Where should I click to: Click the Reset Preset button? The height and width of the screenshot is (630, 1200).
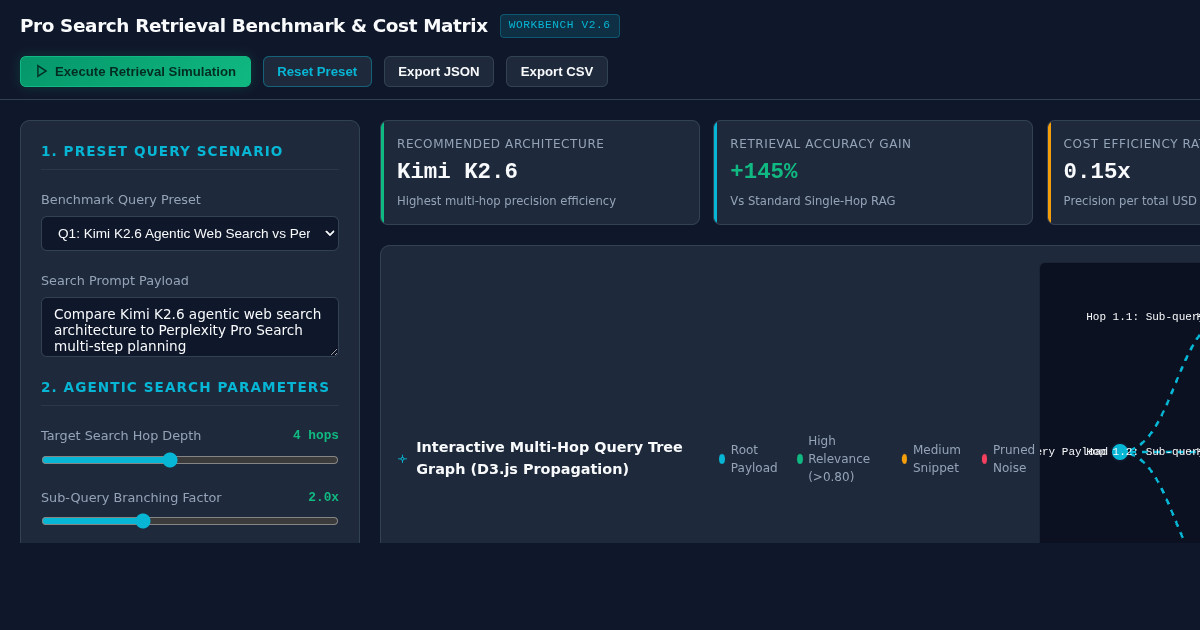tap(317, 72)
